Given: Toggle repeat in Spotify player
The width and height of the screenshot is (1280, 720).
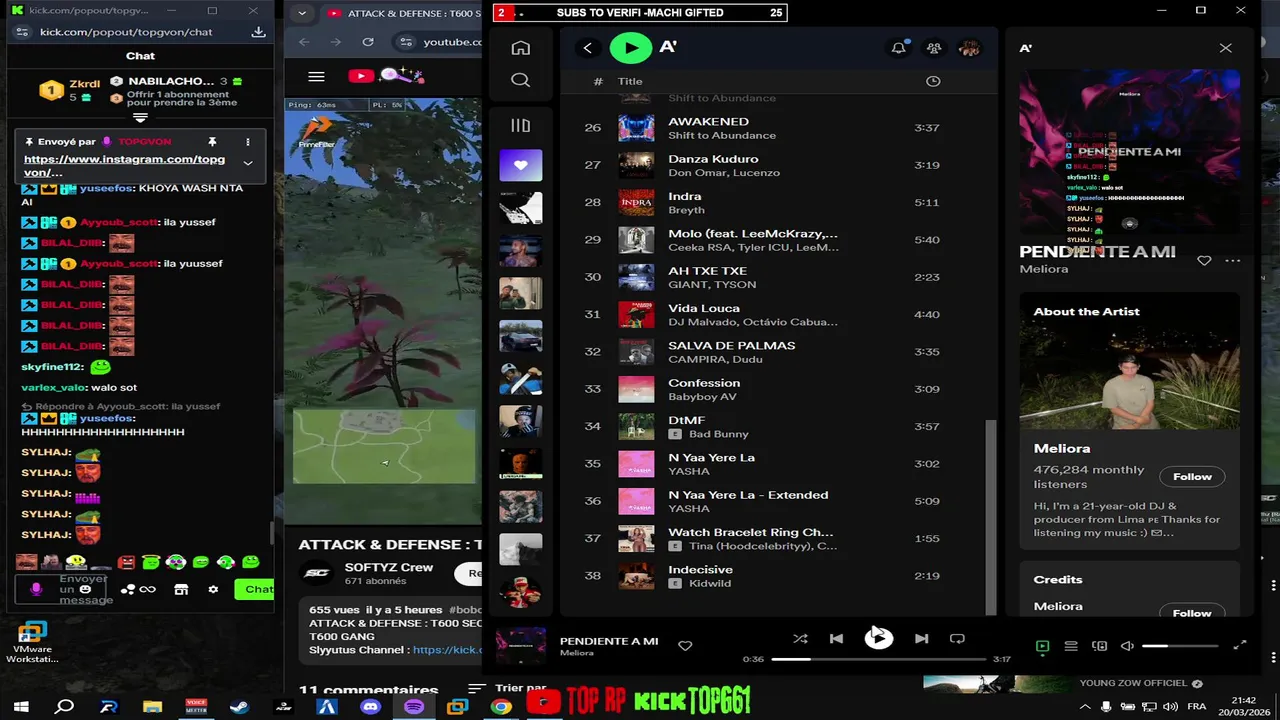Looking at the screenshot, I should [x=957, y=638].
